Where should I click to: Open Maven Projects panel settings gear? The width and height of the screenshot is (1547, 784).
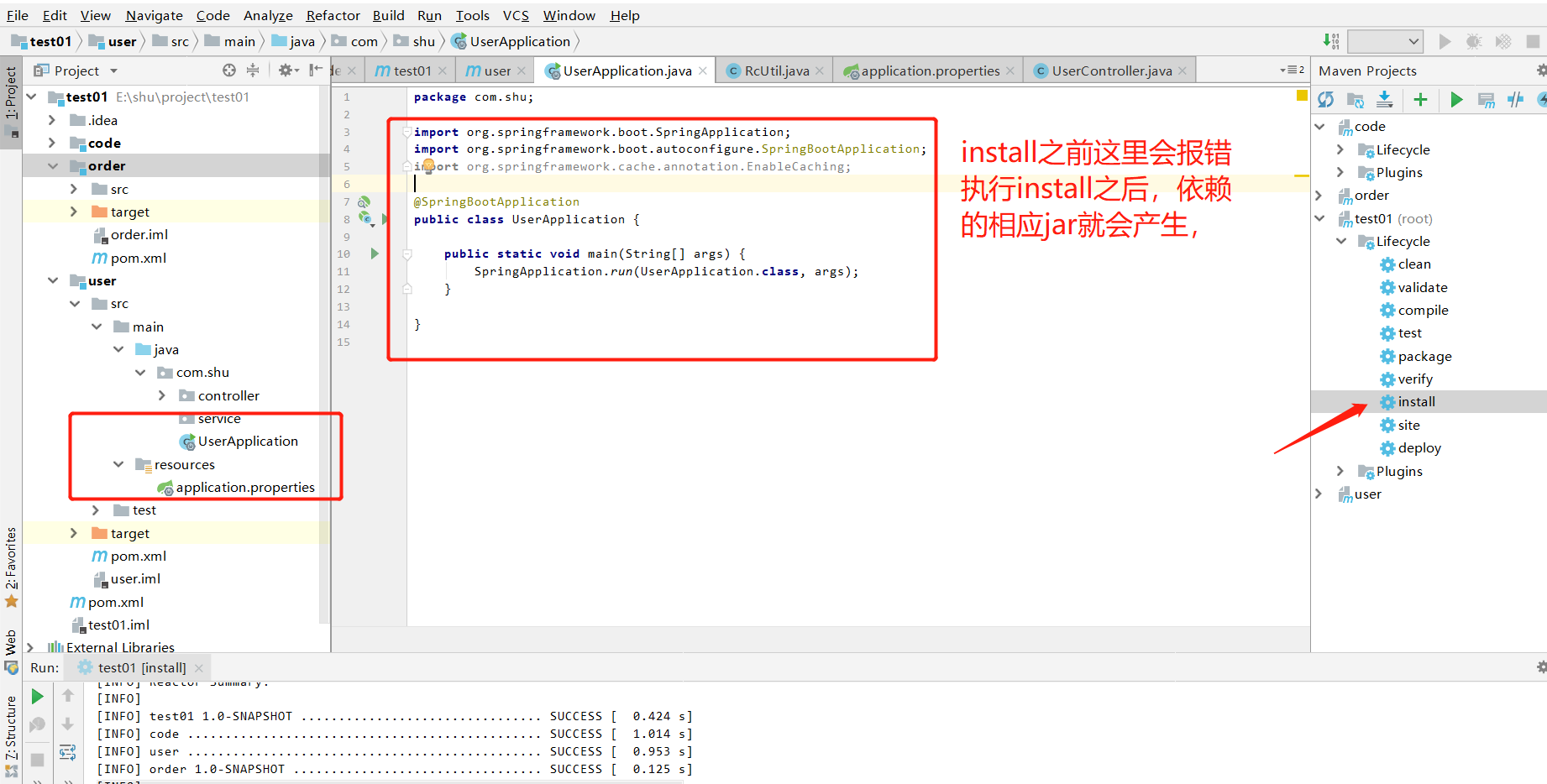click(1540, 71)
